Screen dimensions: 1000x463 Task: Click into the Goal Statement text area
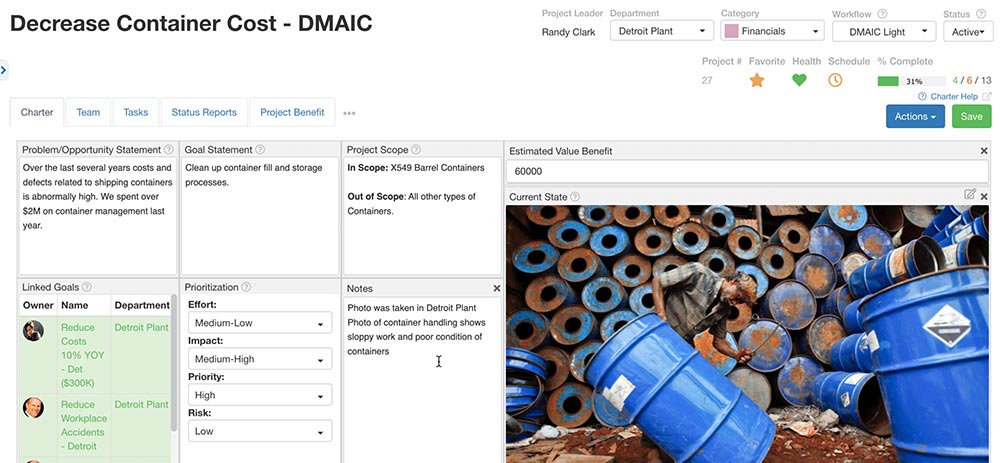click(x=260, y=216)
